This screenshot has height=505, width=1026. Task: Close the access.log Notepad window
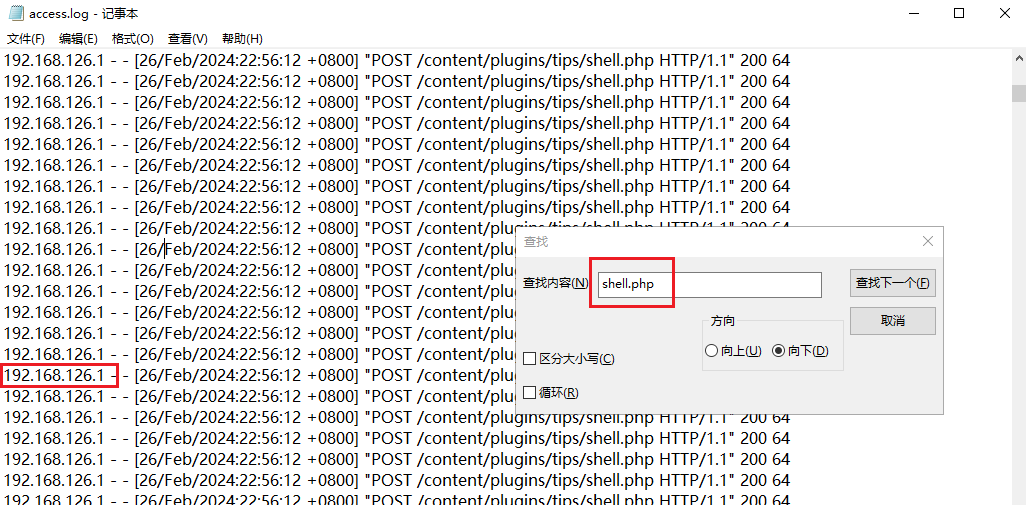[1004, 14]
